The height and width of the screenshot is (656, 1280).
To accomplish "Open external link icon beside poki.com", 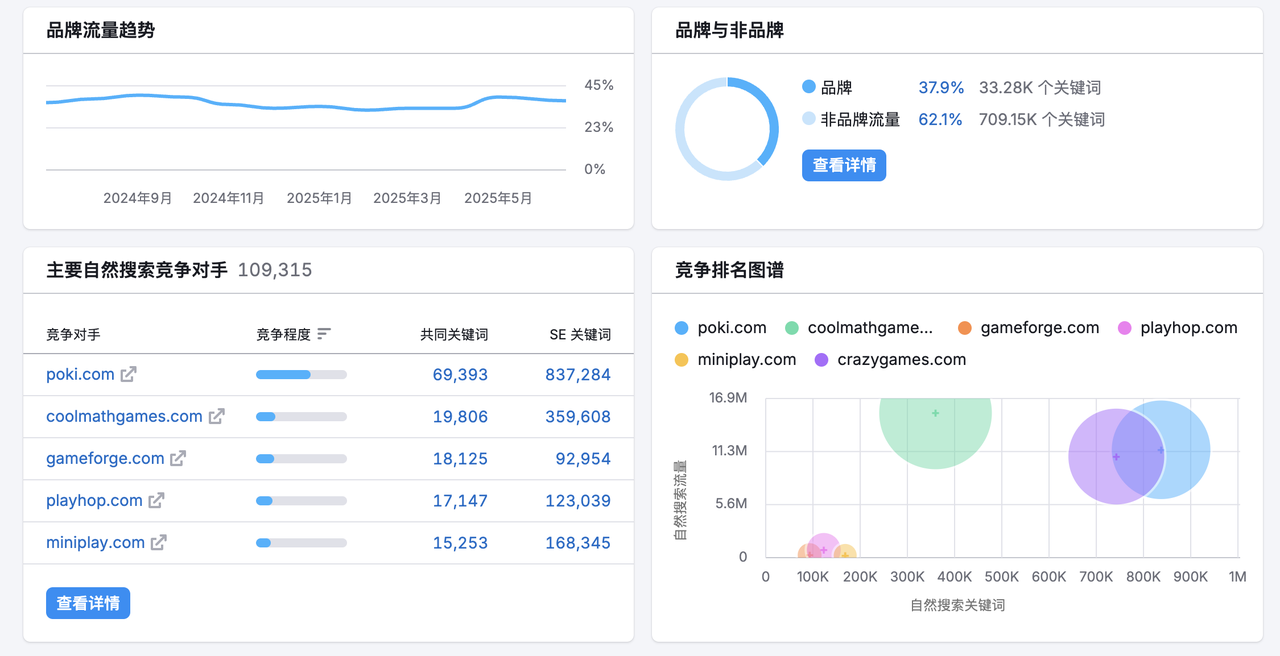I will (128, 375).
